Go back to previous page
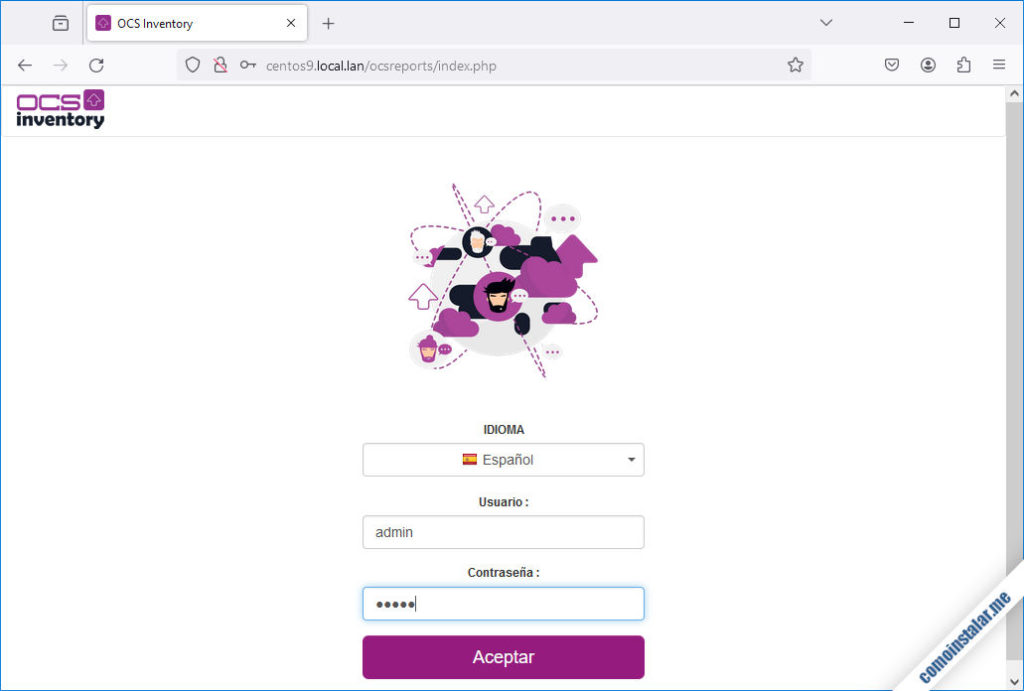The image size is (1024, 691). click(x=25, y=65)
